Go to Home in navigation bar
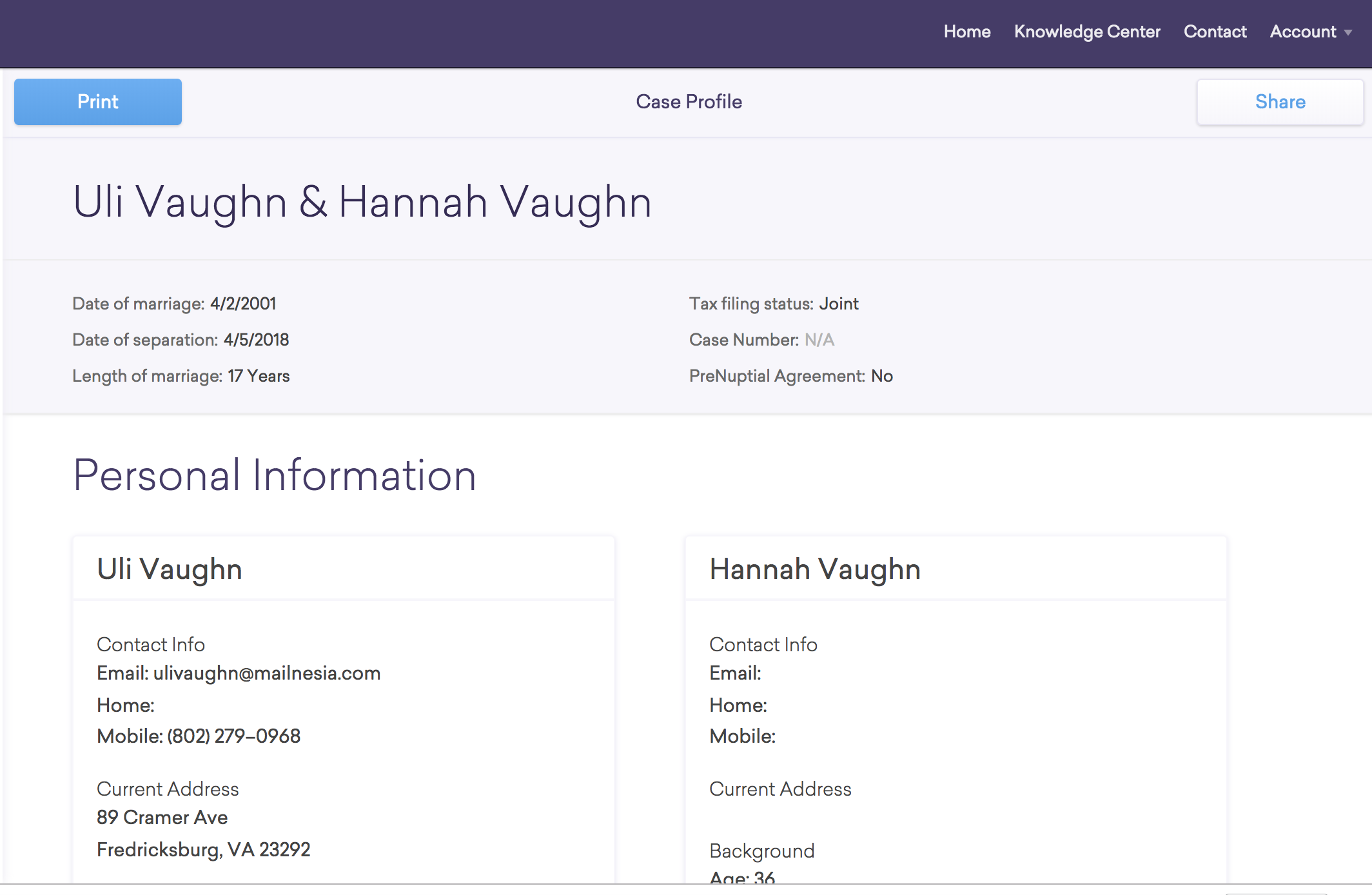 967,32
